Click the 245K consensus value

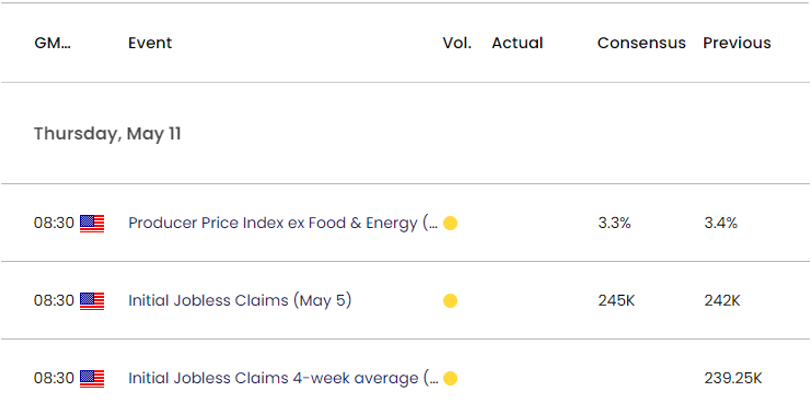coord(616,300)
